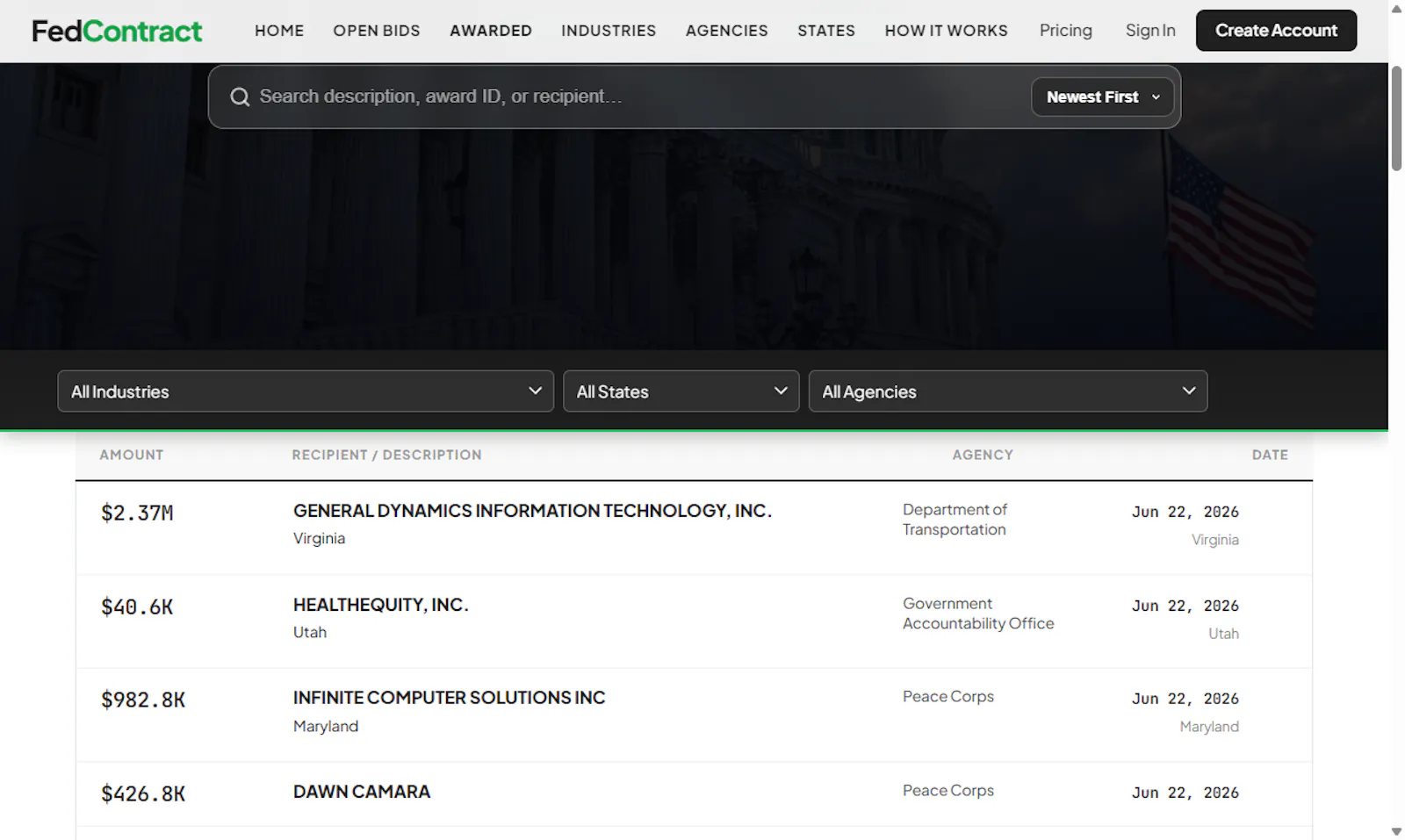1405x840 pixels.
Task: Click Maryland under Infinite Computer Solutions name
Action: click(x=326, y=727)
